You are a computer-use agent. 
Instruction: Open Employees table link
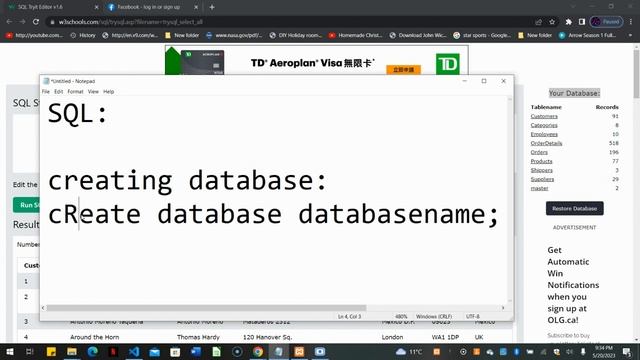[544, 134]
